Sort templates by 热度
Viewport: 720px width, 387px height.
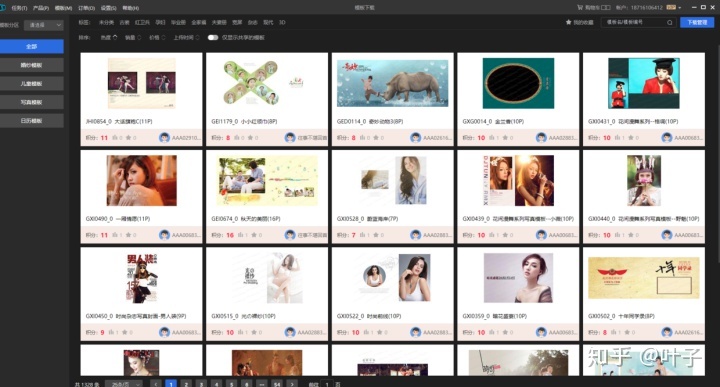[109, 38]
